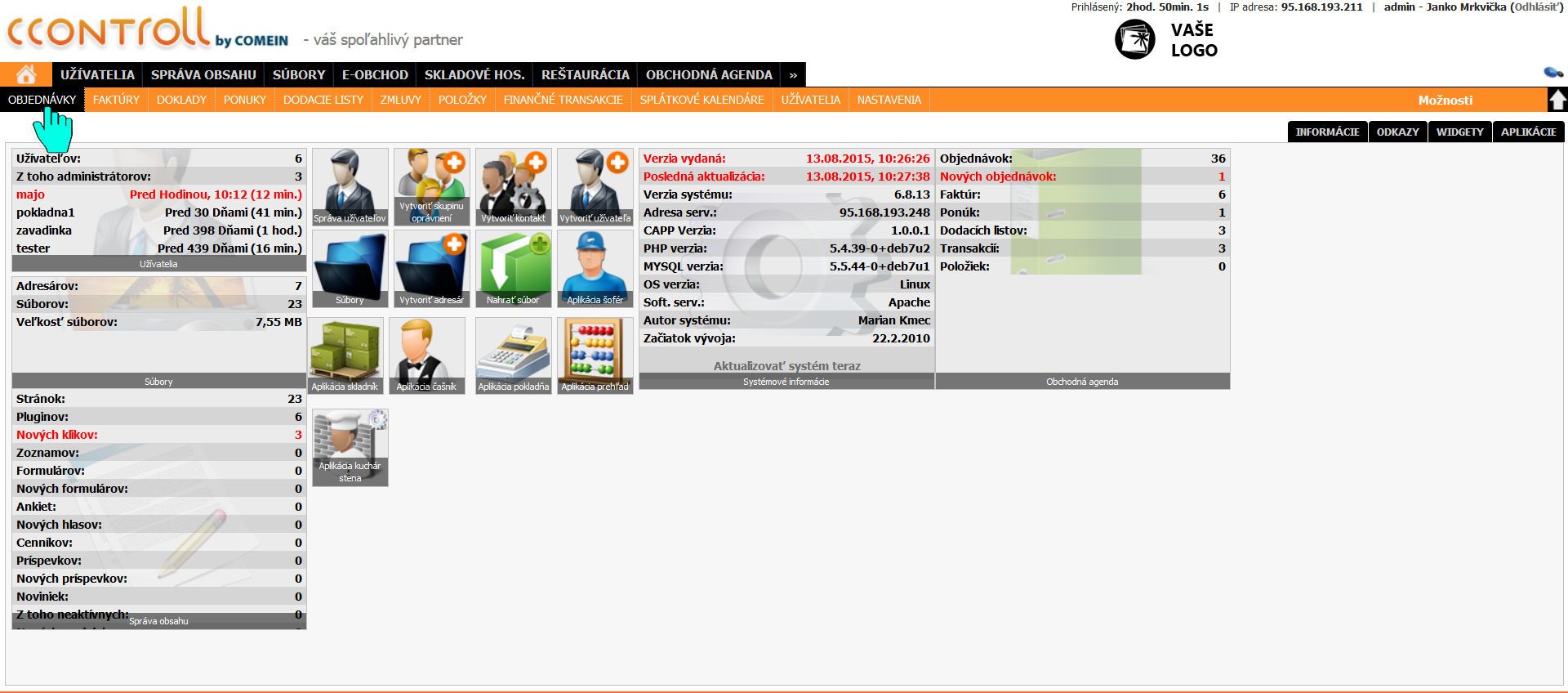Open the Vytvoriť kontakt icon
Screen dimensions: 1568x693
[513, 186]
